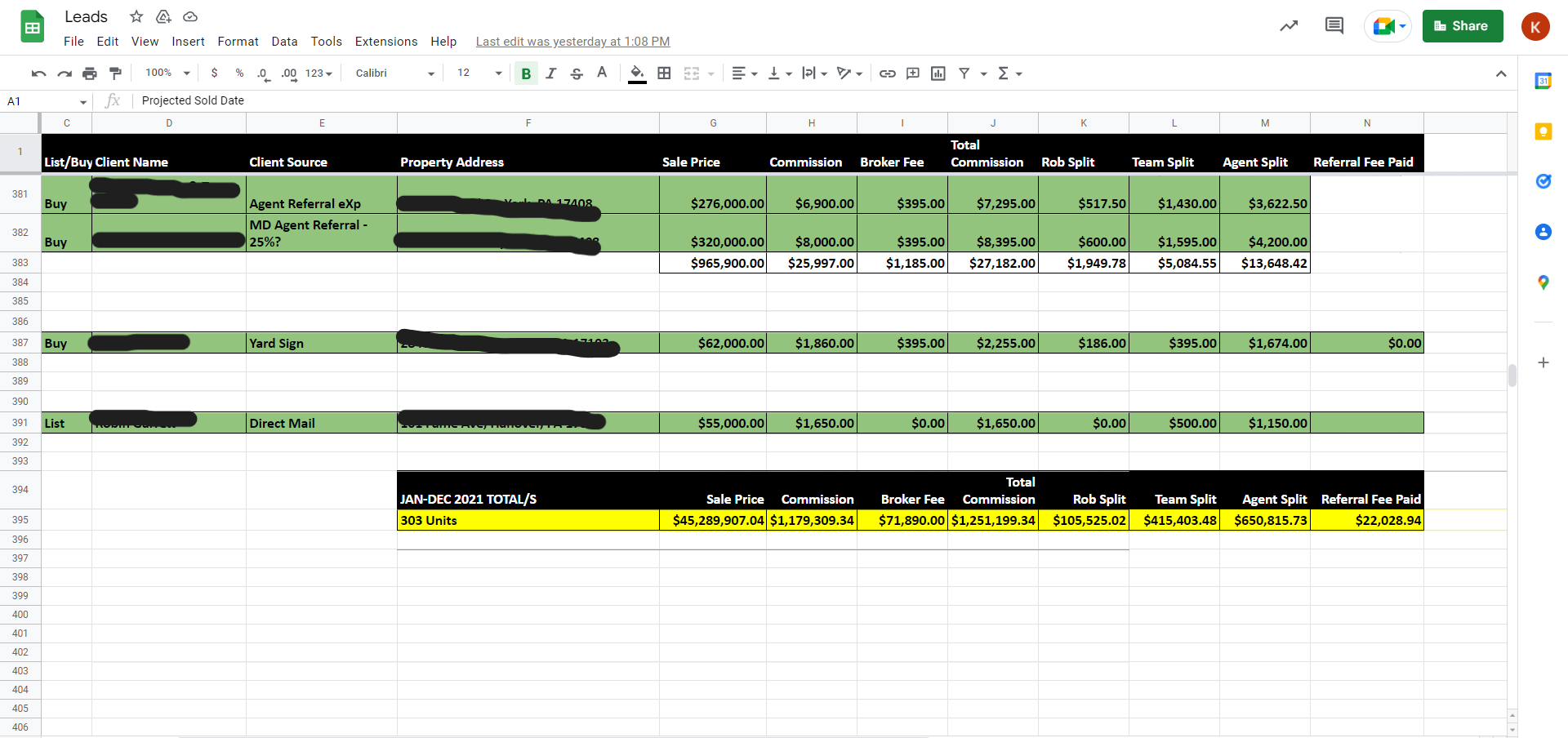Open the zoom level dropdown
Viewport: 1568px width, 738px height.
tap(167, 73)
